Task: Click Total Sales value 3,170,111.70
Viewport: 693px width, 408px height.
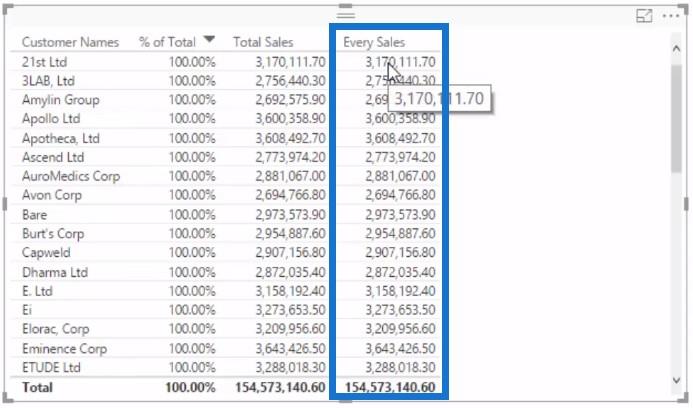Action: click(290, 62)
